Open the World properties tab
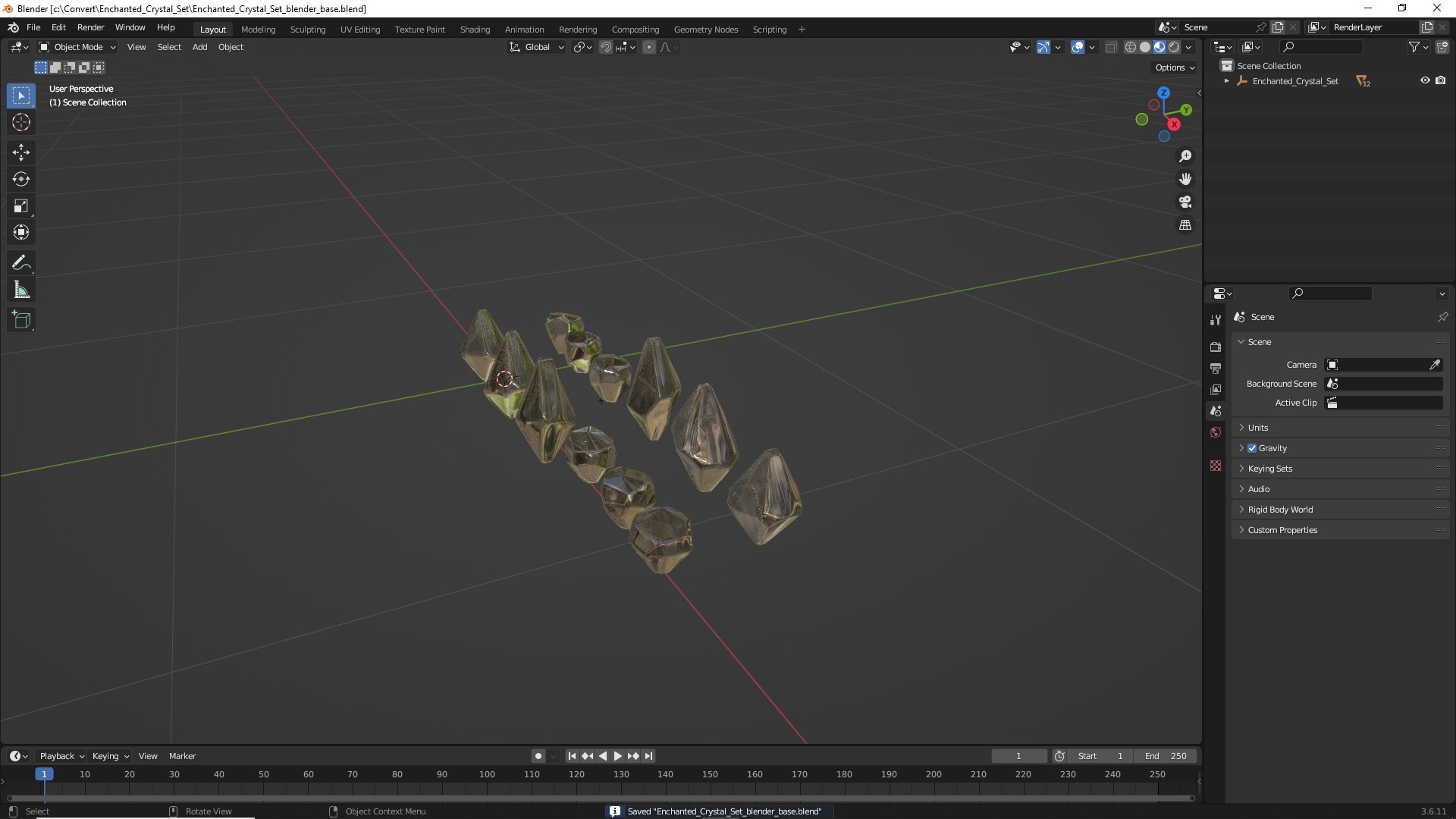 [1216, 432]
